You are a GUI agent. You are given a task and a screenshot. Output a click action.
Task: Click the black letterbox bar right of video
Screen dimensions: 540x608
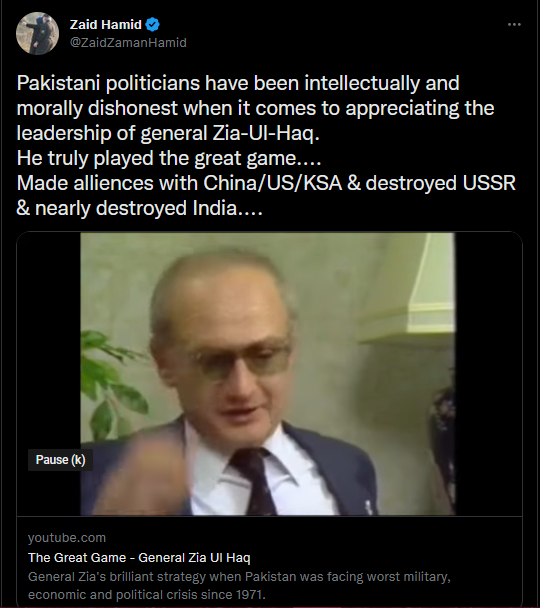point(488,374)
